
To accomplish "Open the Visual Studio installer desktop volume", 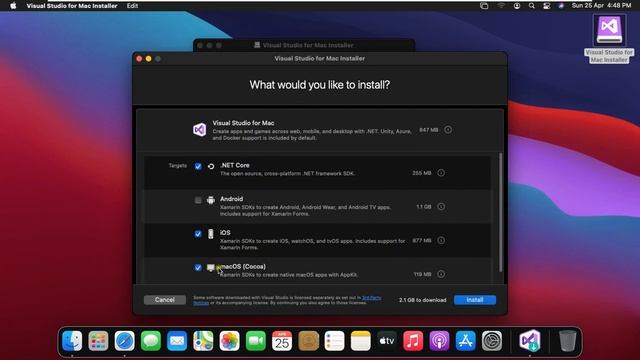I will 609,39.
